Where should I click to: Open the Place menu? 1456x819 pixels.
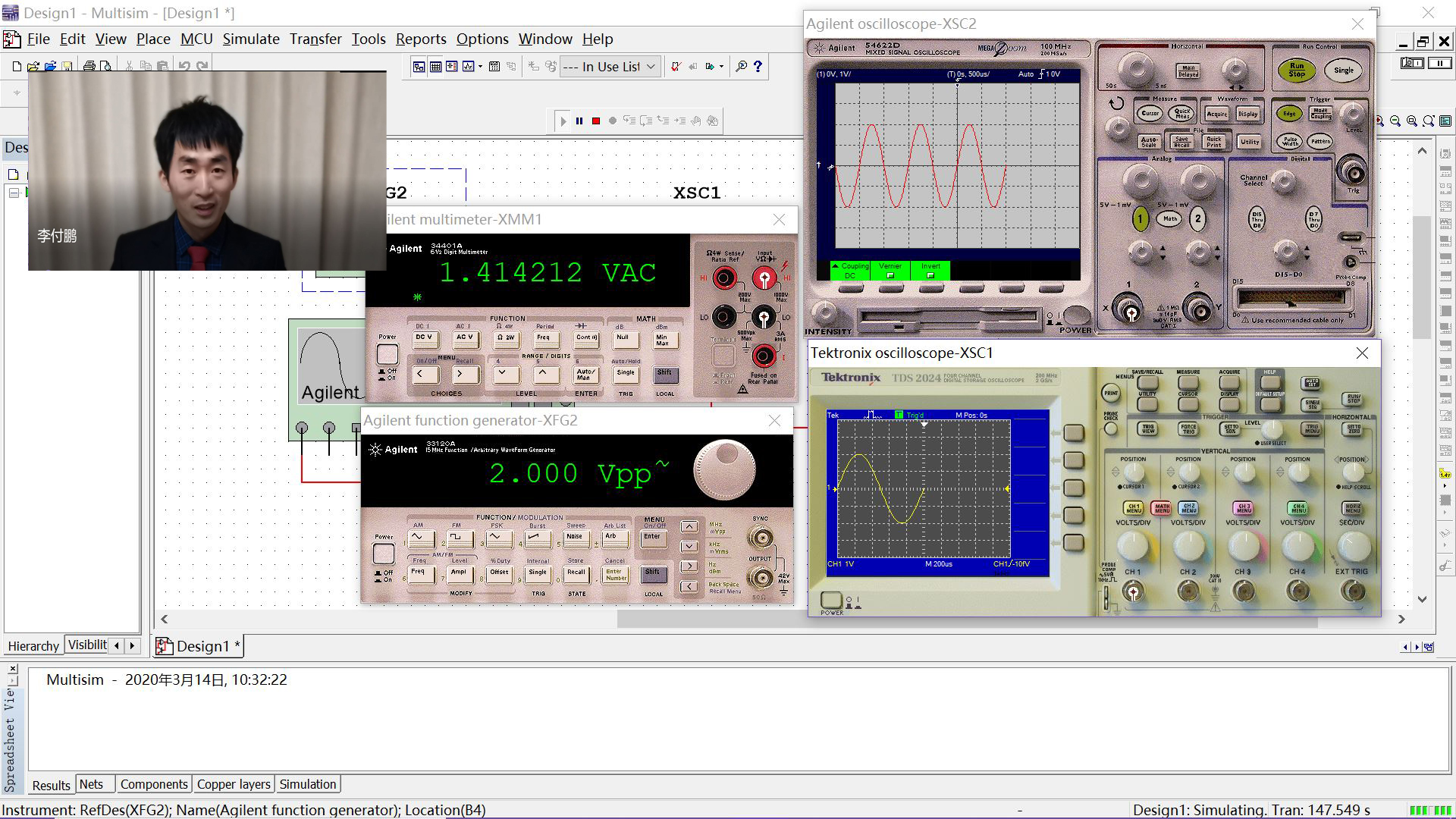(x=153, y=39)
